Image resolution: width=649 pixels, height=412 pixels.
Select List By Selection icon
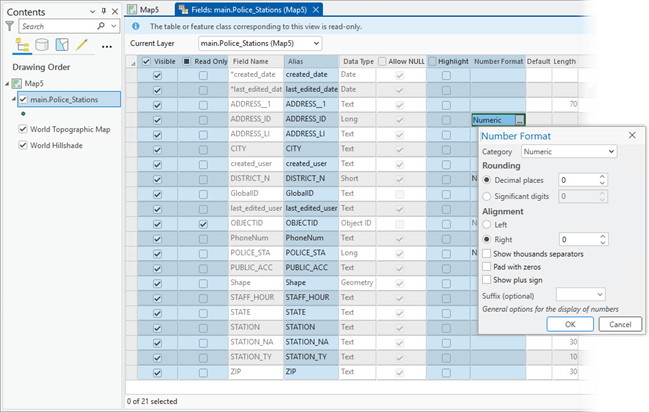[x=62, y=46]
